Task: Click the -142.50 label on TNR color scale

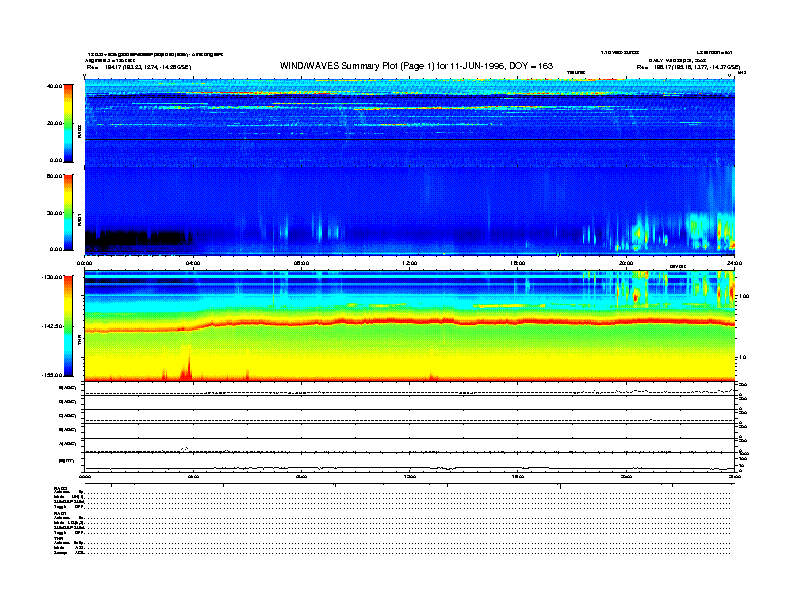Action: [x=52, y=326]
